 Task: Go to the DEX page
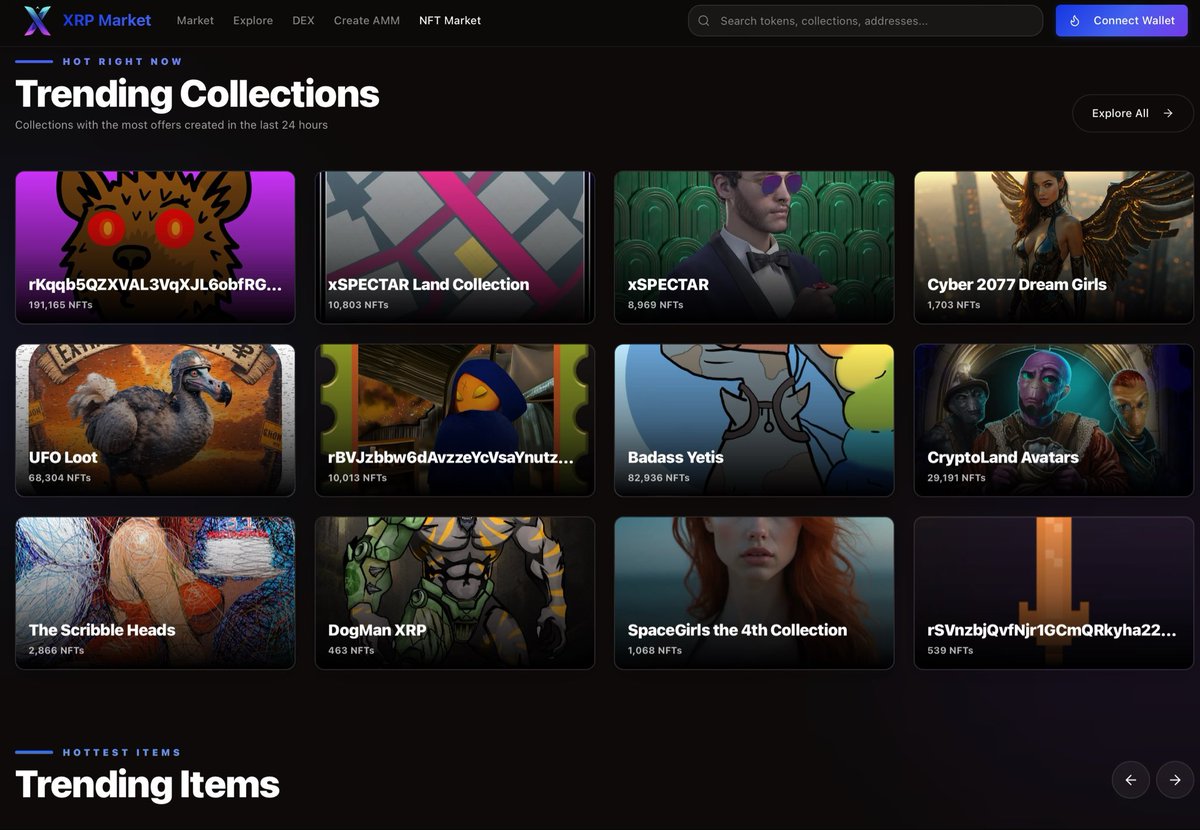click(303, 20)
